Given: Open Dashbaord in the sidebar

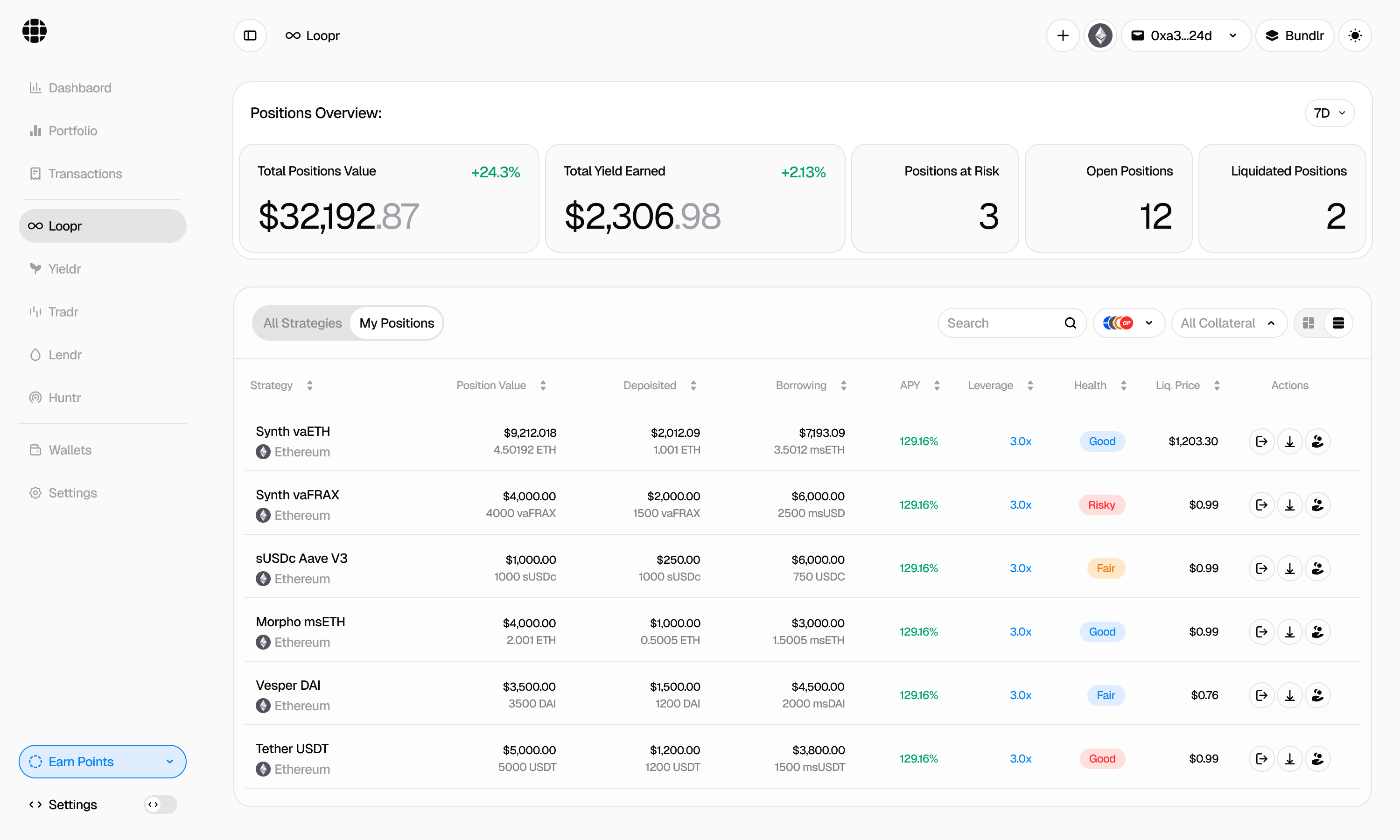Looking at the screenshot, I should (x=102, y=88).
